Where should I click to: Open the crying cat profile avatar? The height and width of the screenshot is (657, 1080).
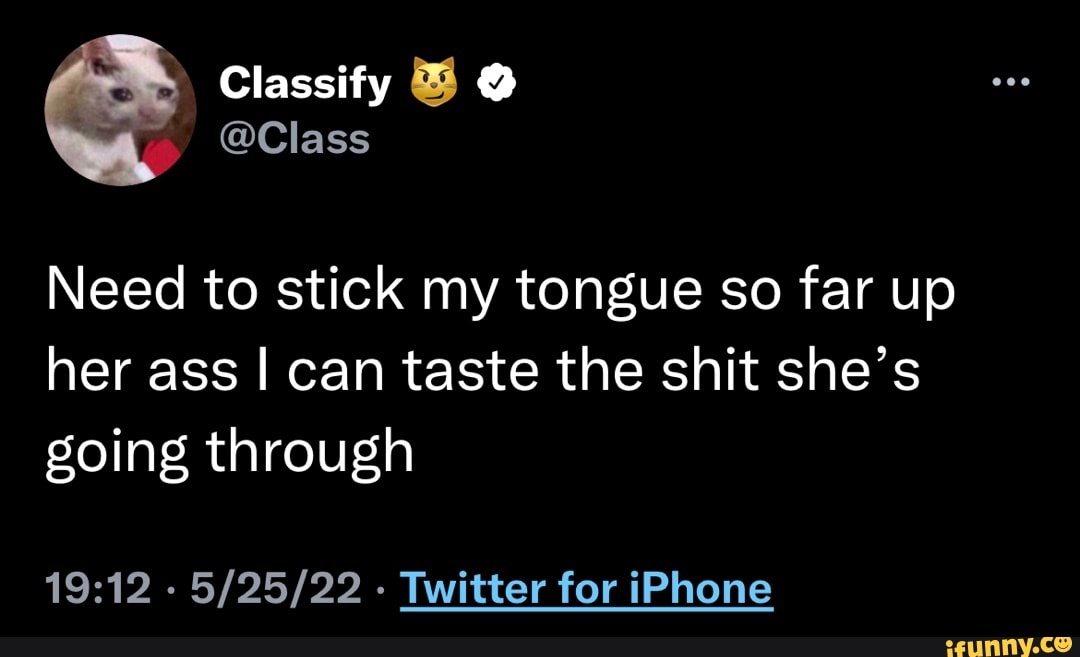(x=121, y=111)
